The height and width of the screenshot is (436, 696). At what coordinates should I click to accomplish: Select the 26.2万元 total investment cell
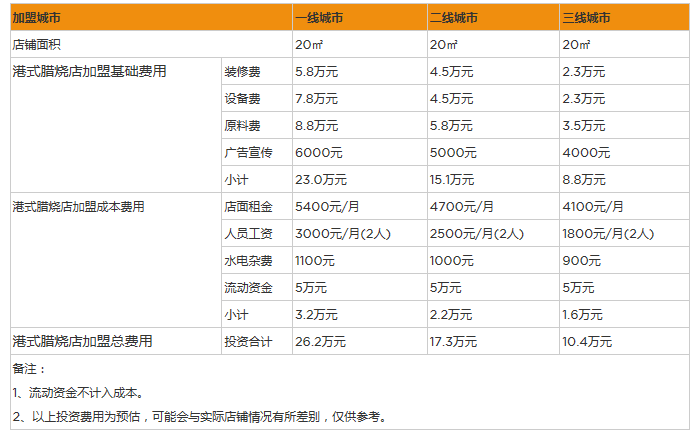point(320,342)
